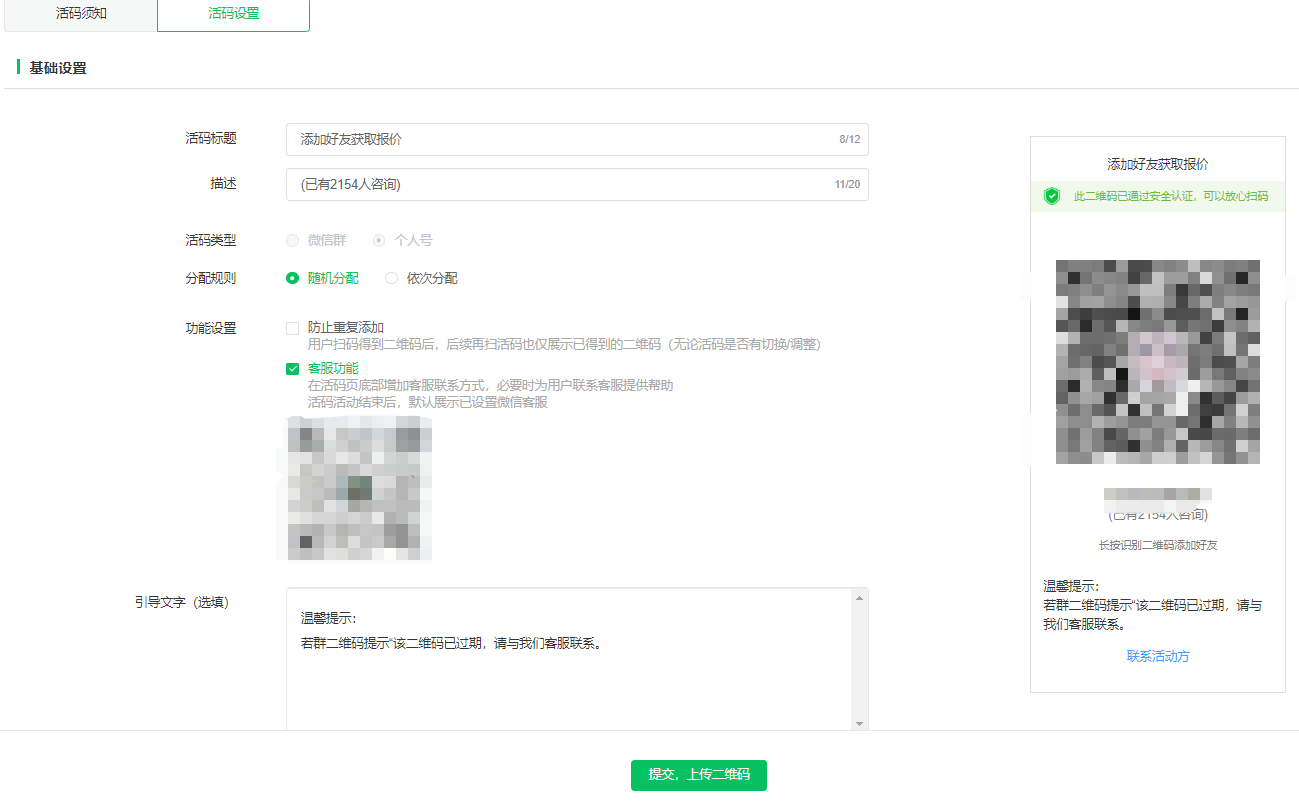Click inside the 引导文字 text area
1299x804 pixels.
coord(569,659)
